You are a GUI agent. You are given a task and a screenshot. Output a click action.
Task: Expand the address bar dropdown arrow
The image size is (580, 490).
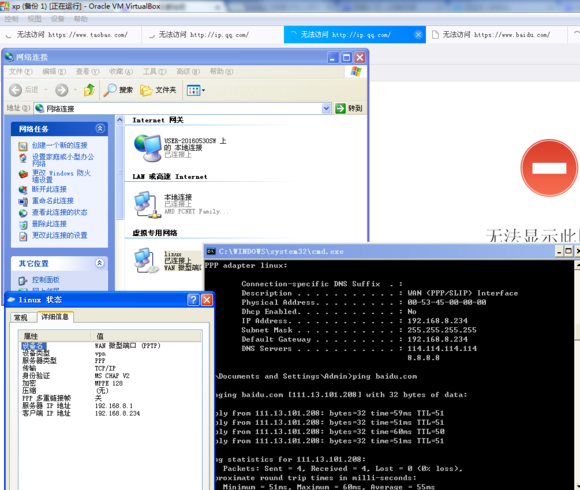tap(326, 108)
